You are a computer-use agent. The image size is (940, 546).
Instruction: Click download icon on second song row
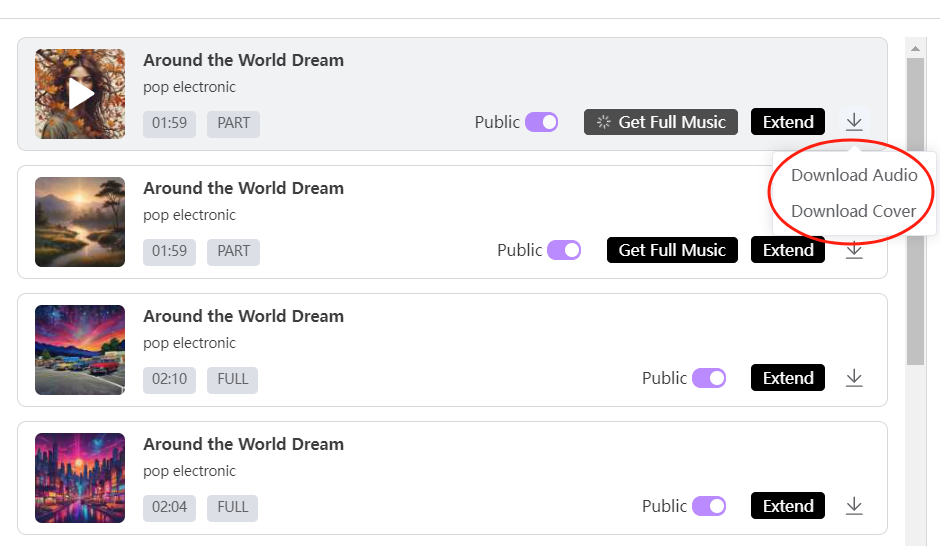853,251
